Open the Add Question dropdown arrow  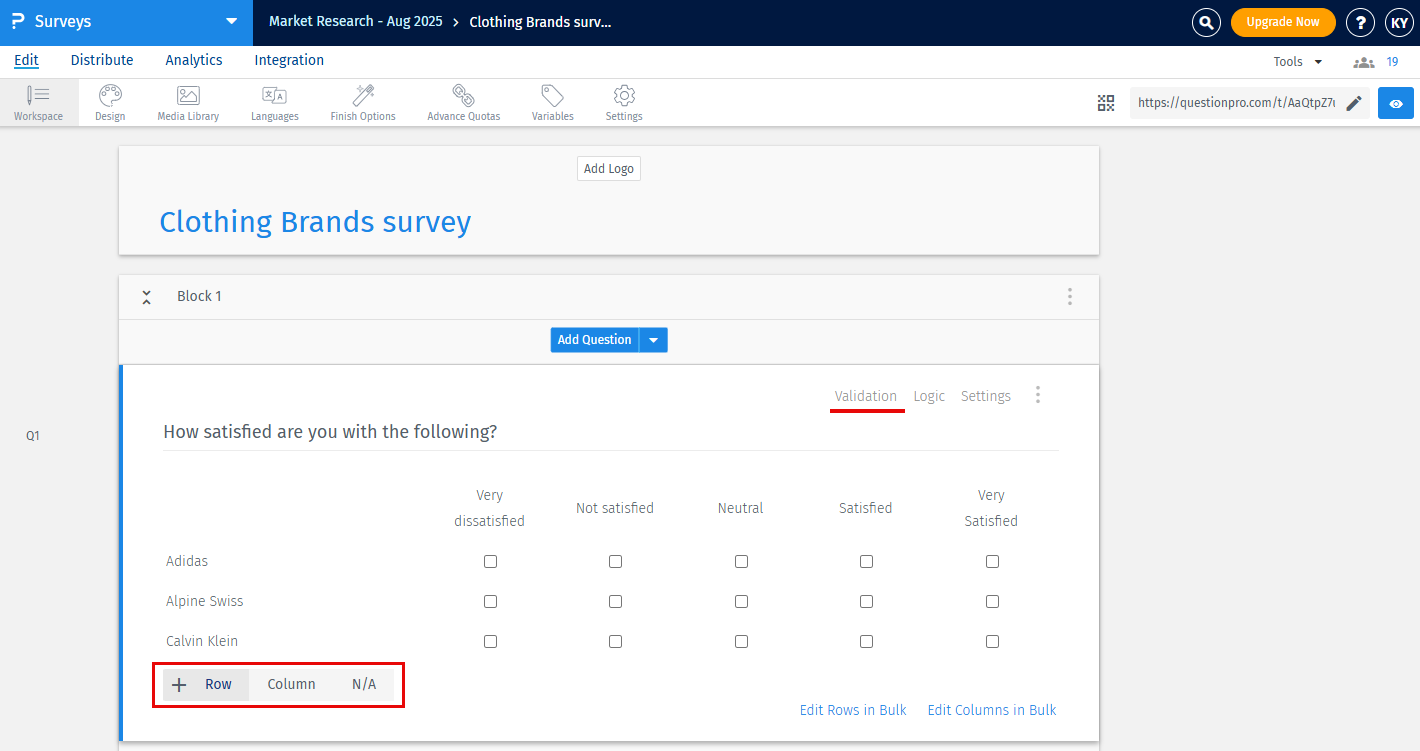653,340
